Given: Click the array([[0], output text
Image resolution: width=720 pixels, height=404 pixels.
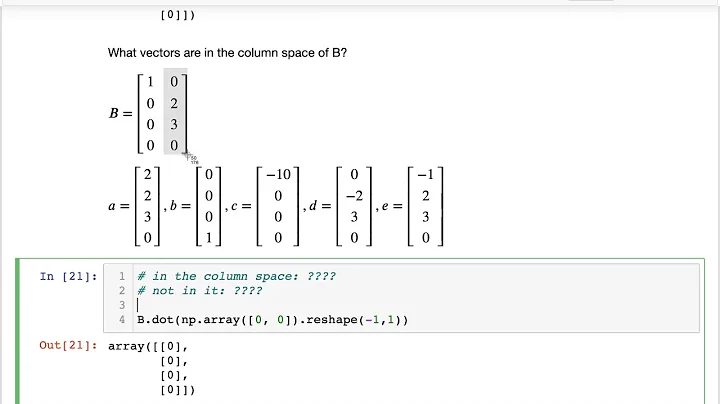Looking at the screenshot, I should pos(148,346).
